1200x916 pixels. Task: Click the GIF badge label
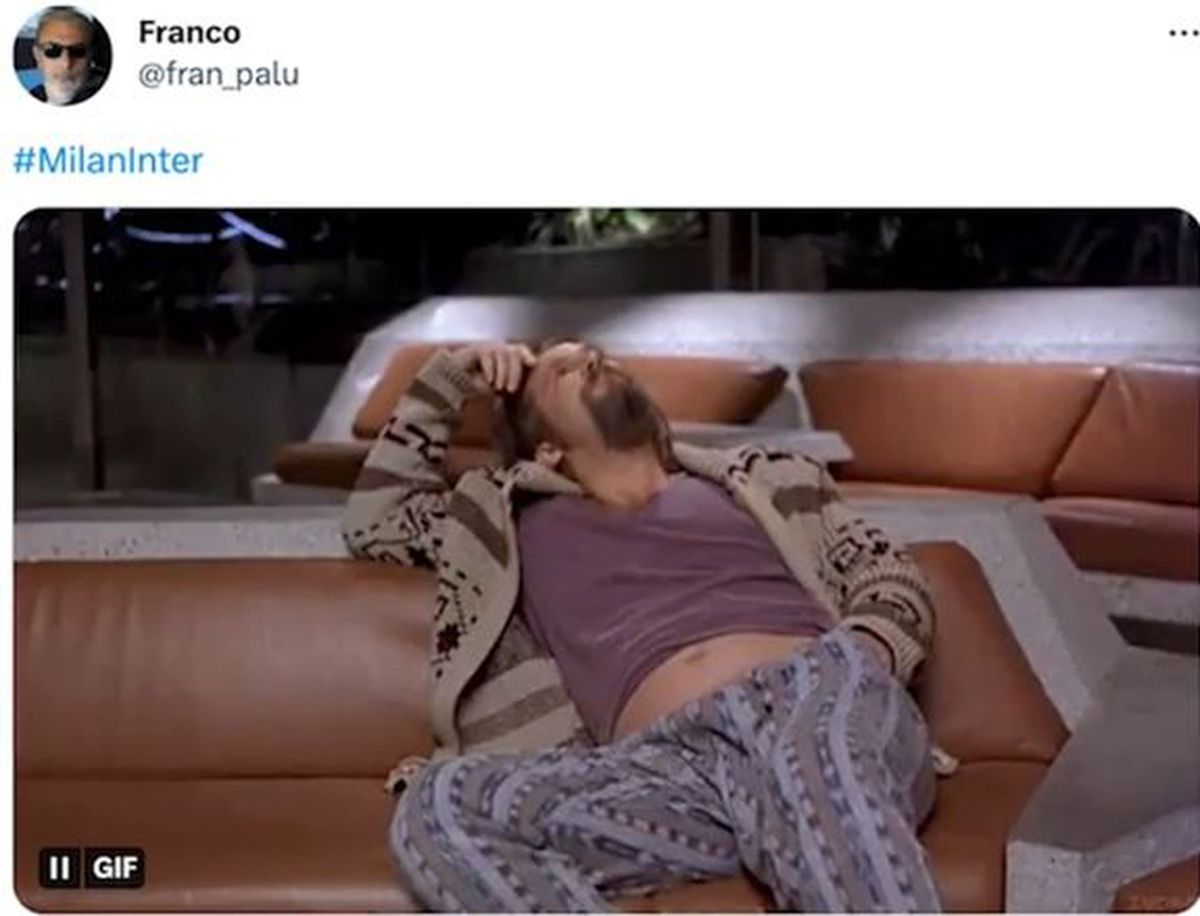[x=114, y=867]
